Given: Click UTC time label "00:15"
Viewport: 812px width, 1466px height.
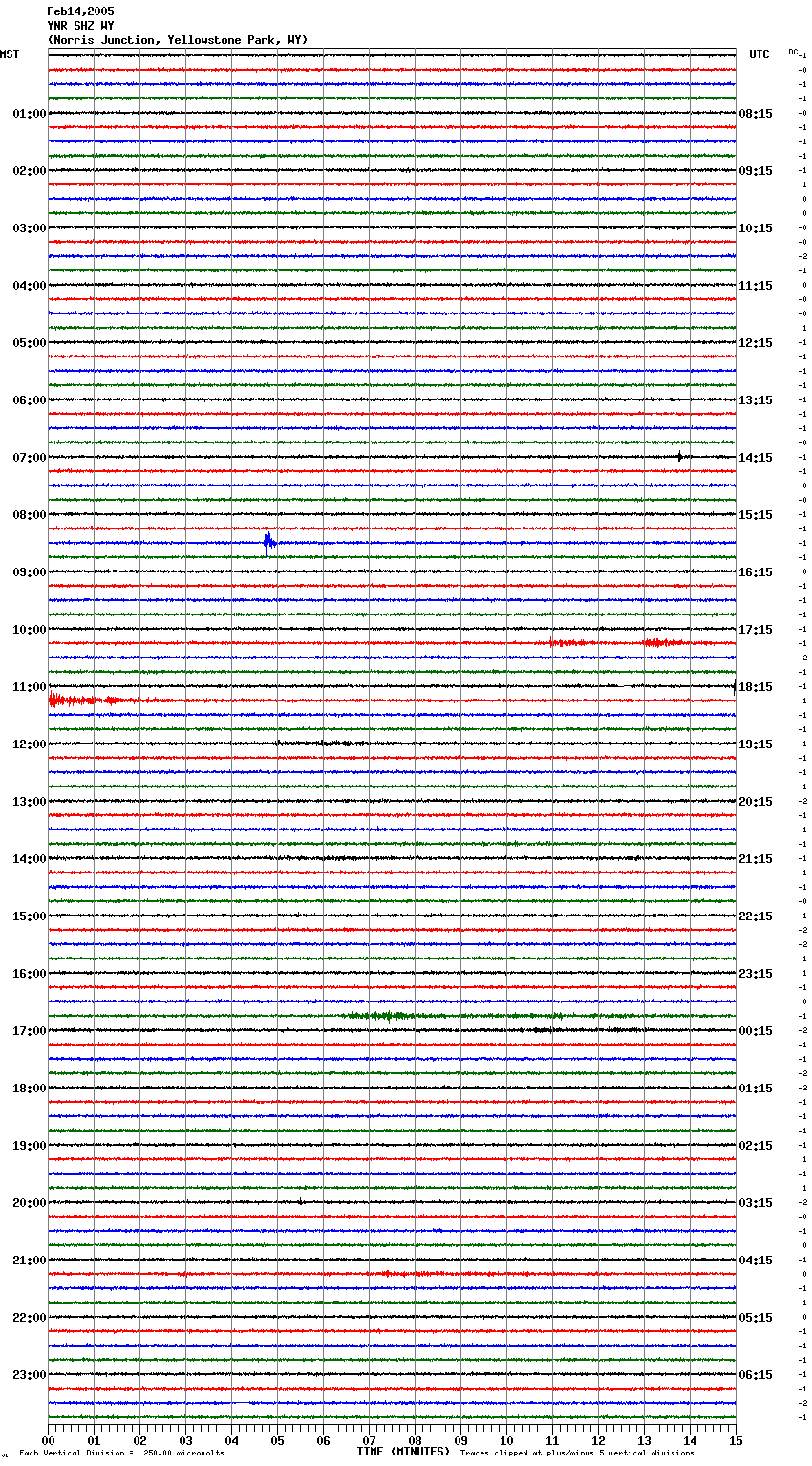Looking at the screenshot, I should pos(756,1031).
